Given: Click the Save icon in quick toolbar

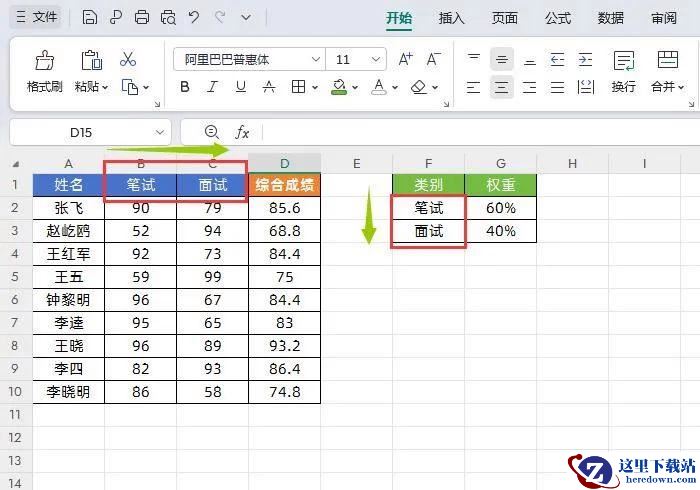Looking at the screenshot, I should coord(90,18).
